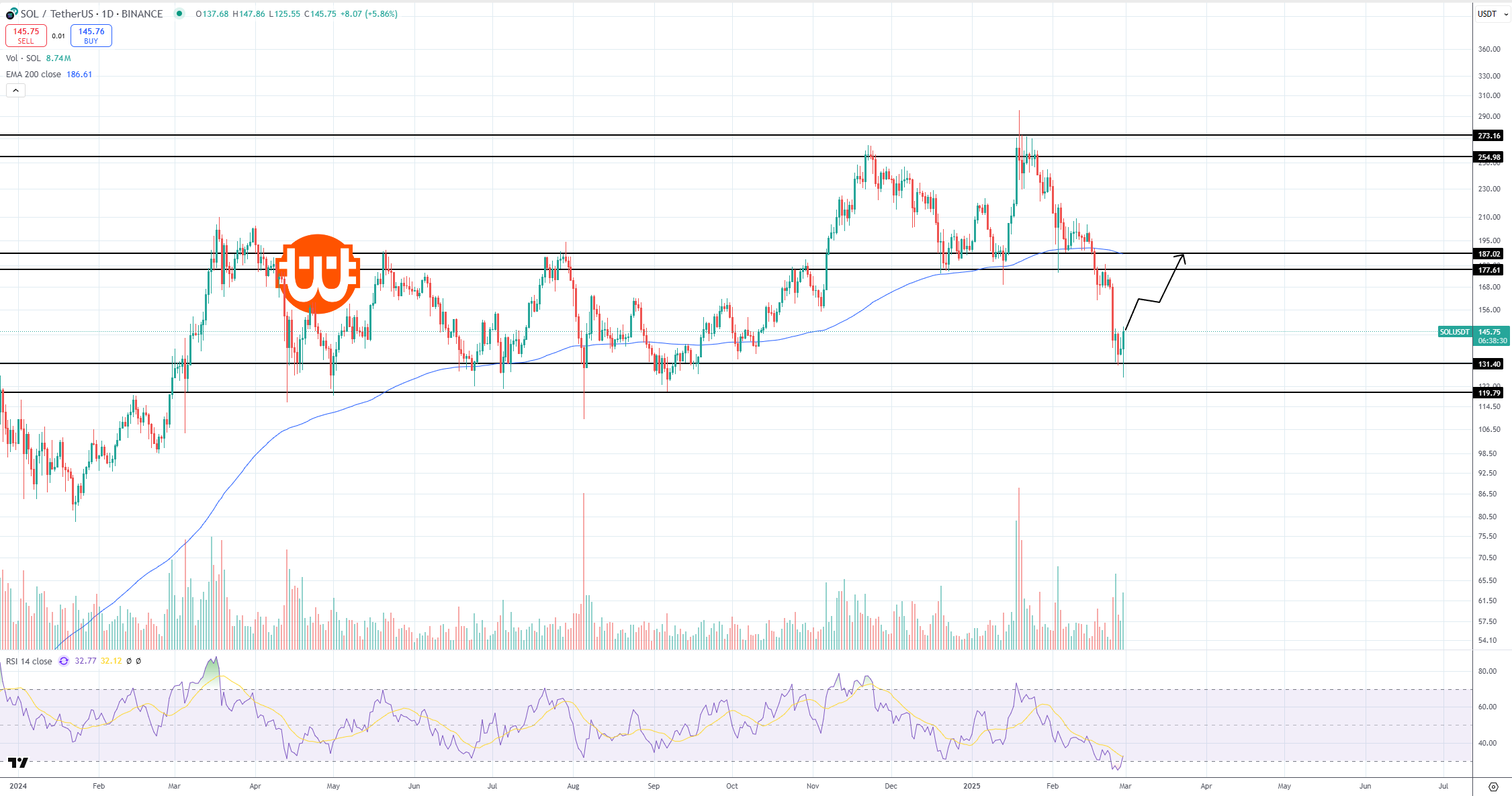Open the TradingView logo link
The width and height of the screenshot is (1512, 796).
[x=17, y=762]
